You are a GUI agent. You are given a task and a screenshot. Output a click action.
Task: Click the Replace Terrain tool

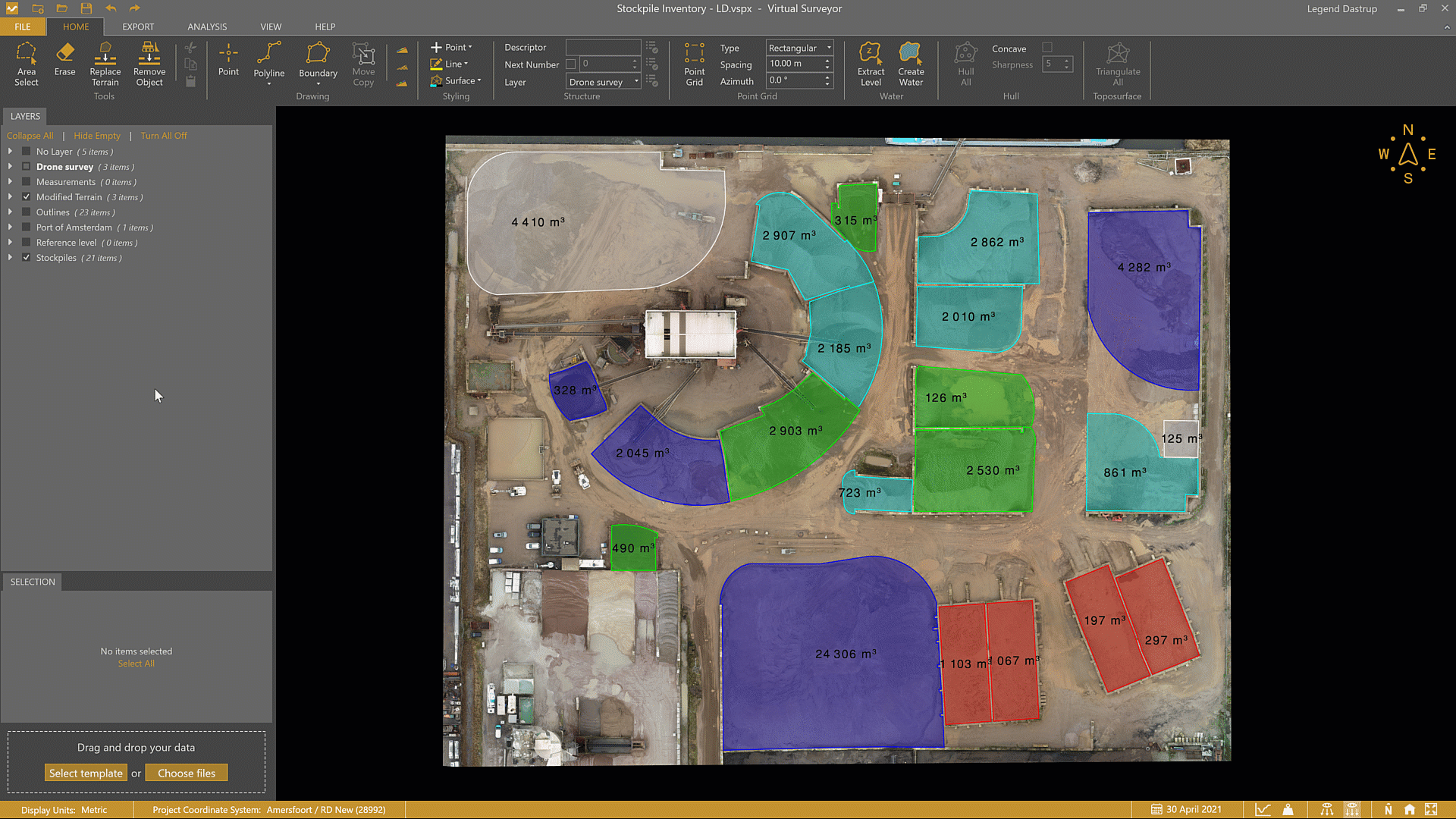point(105,64)
